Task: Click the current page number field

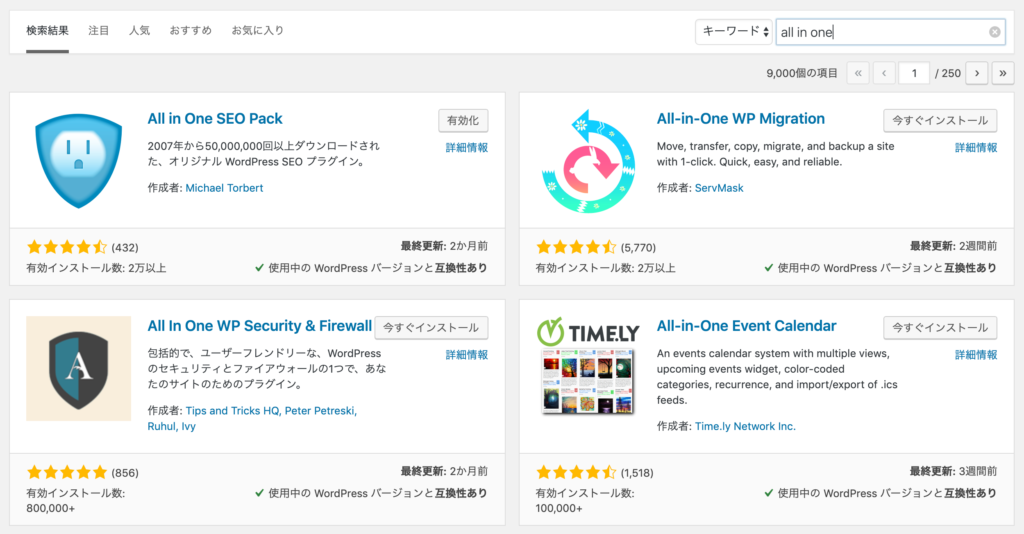Action: tap(913, 73)
